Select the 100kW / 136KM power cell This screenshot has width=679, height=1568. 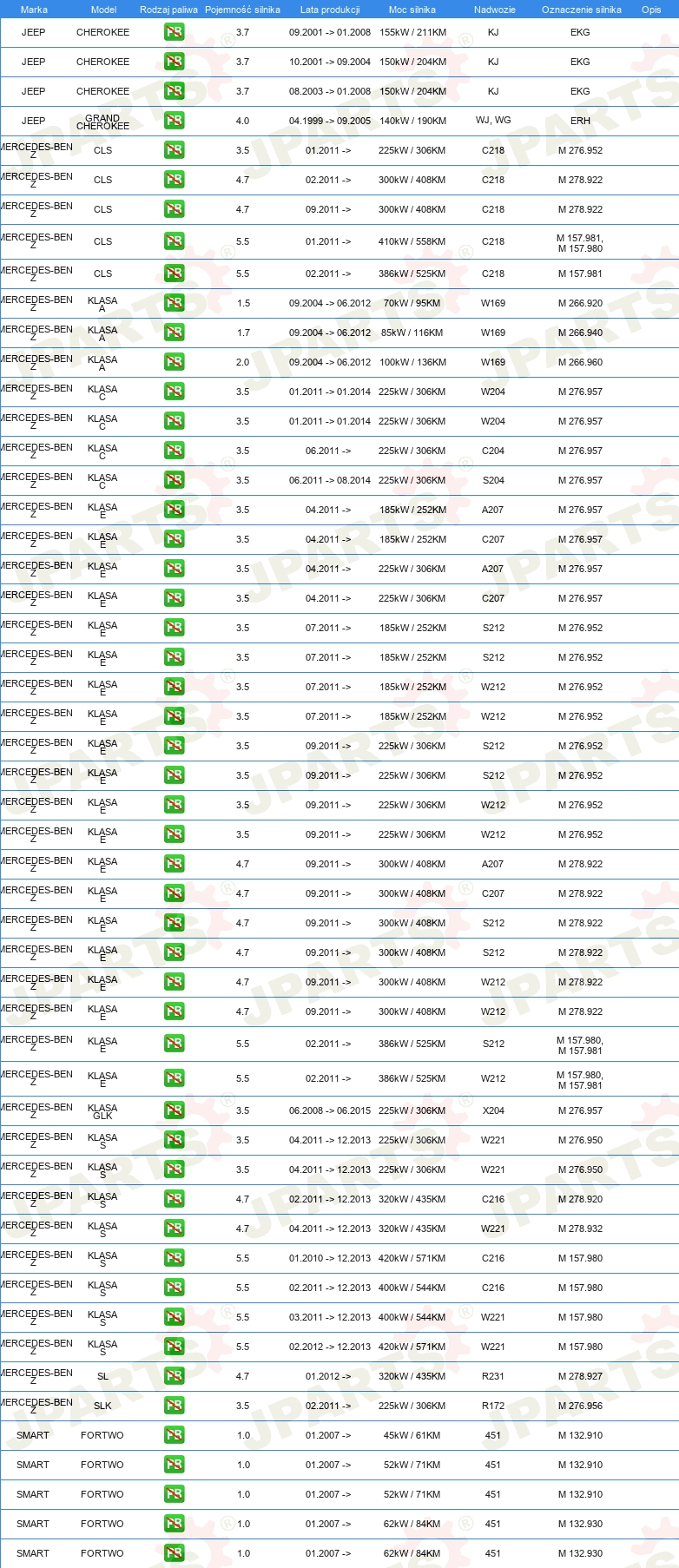pos(412,362)
